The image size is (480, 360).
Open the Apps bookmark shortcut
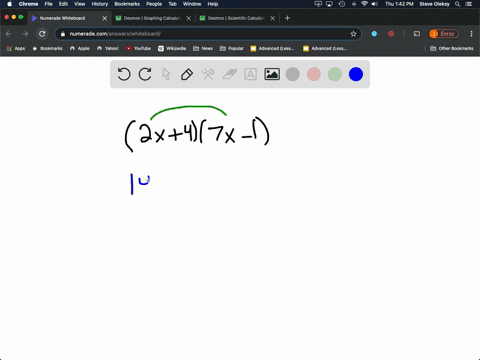tap(16, 48)
